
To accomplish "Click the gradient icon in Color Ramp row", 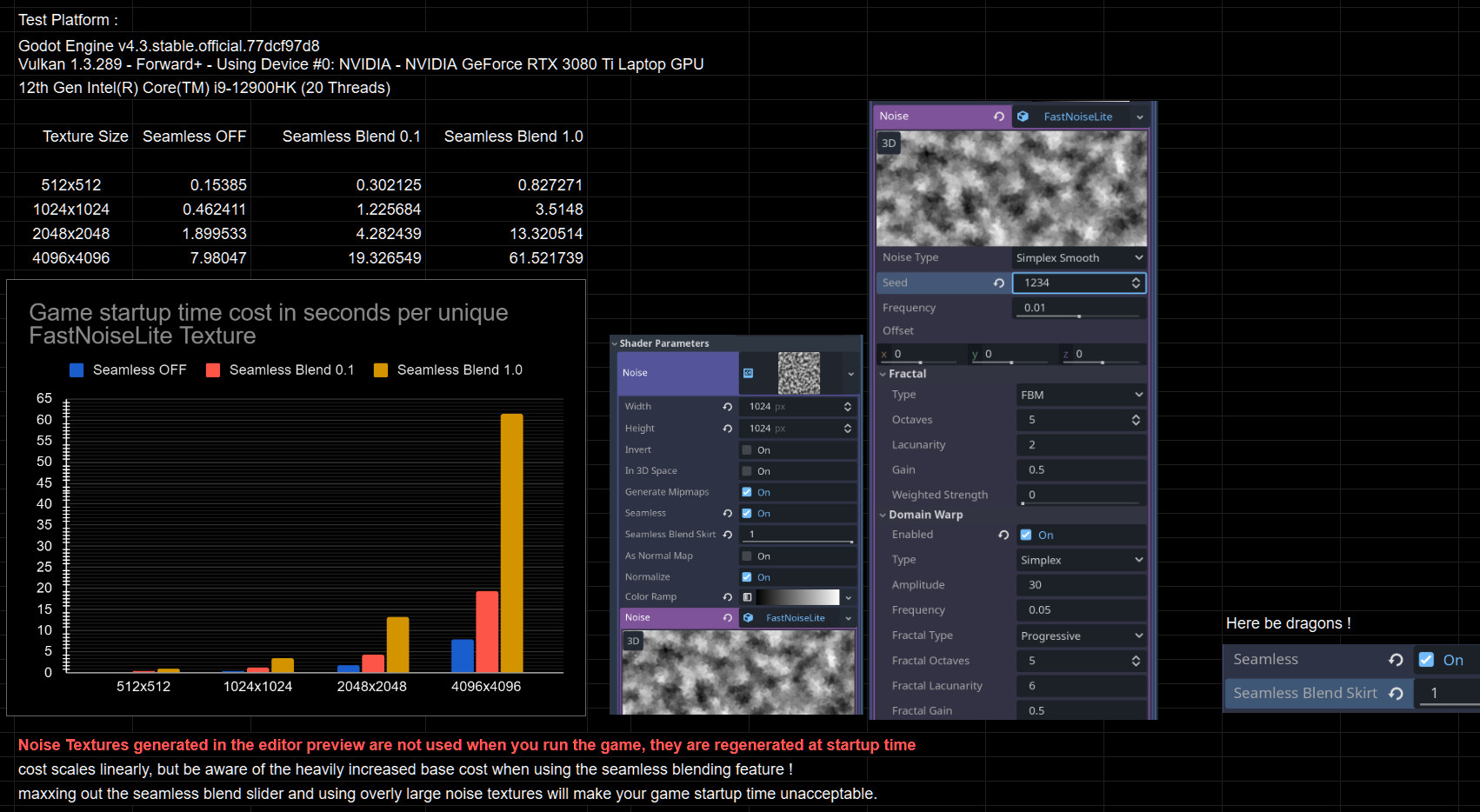I will click(x=747, y=597).
